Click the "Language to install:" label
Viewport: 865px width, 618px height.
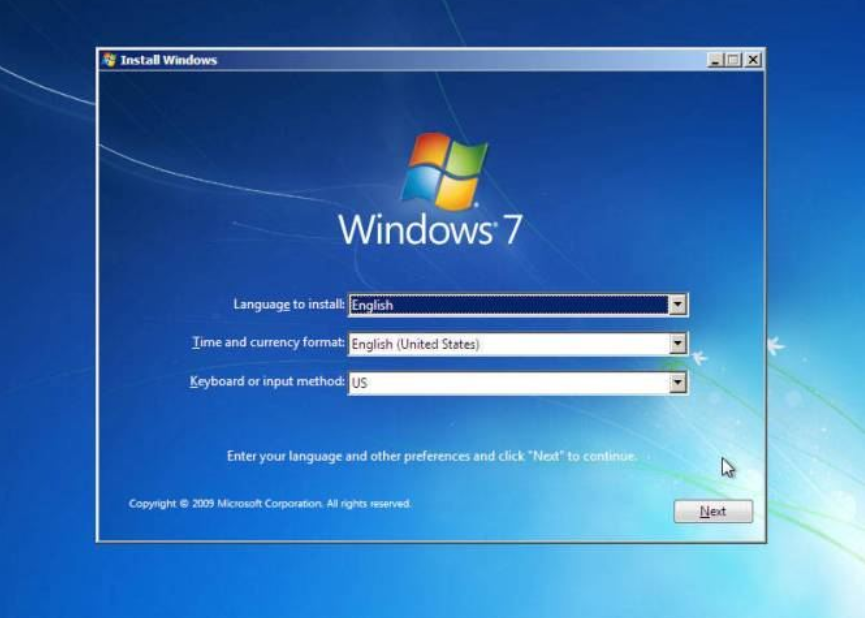tap(289, 305)
